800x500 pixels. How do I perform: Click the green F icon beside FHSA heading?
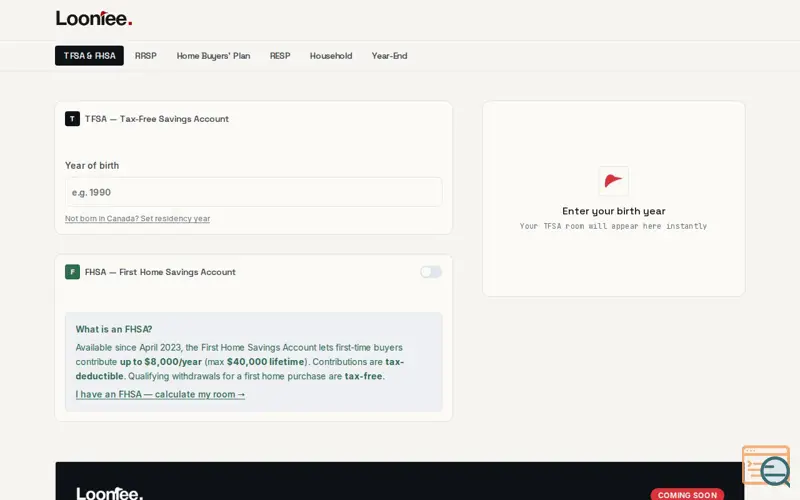point(72,272)
